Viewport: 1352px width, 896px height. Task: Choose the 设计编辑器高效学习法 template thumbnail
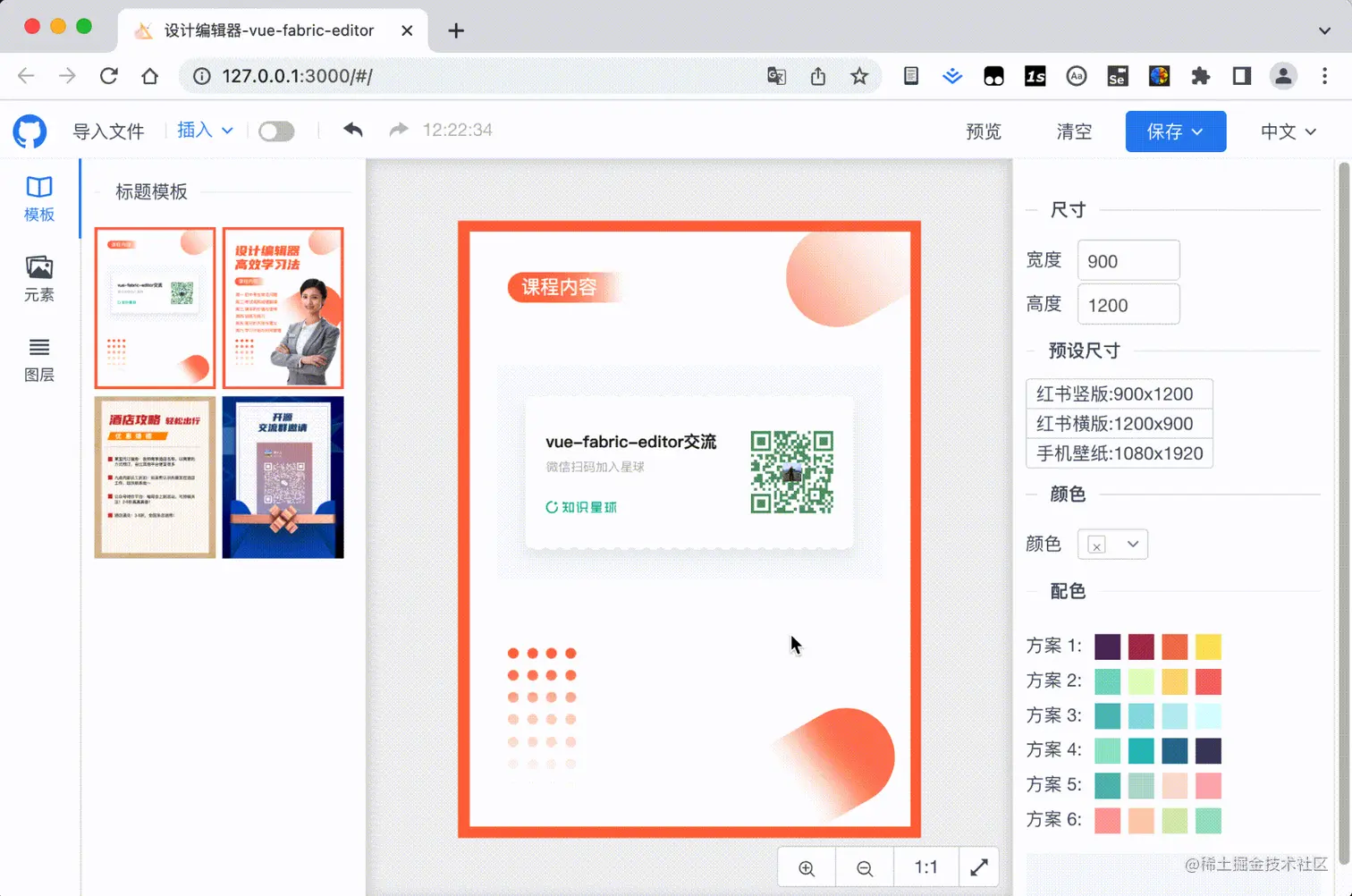pyautogui.click(x=283, y=308)
